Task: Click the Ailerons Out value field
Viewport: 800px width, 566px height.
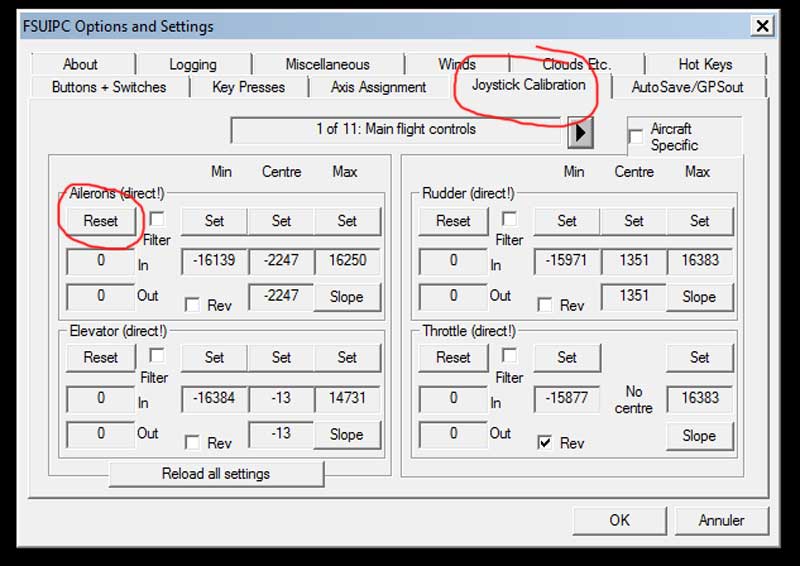Action: point(101,296)
